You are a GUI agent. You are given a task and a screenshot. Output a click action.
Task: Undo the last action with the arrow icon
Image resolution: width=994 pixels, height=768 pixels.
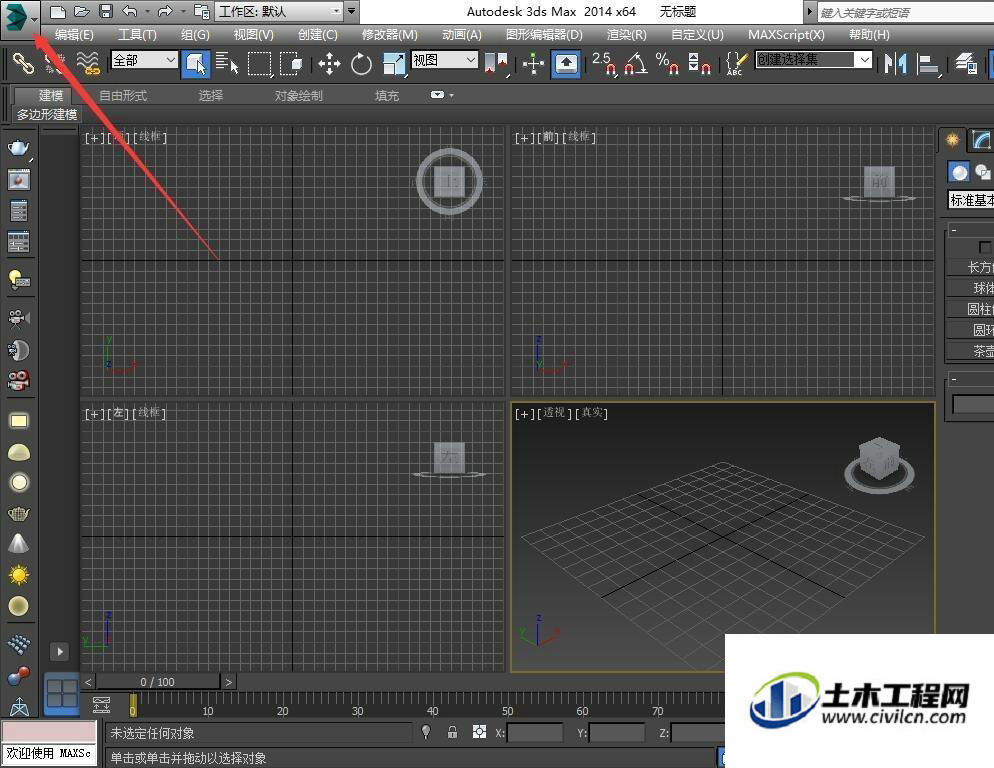(129, 11)
